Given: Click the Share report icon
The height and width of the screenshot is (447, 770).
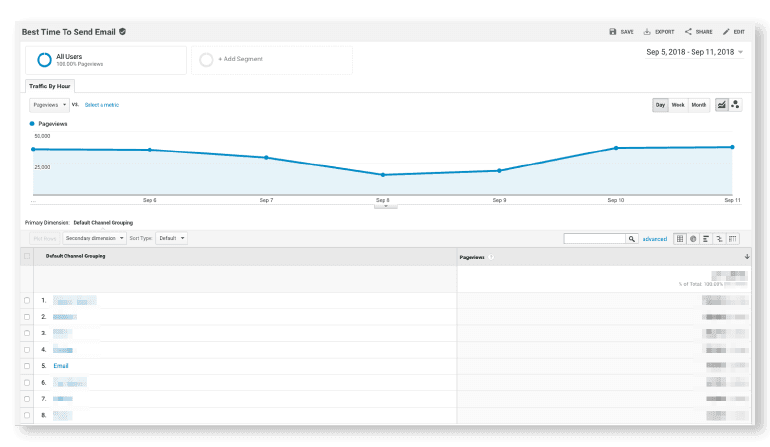Looking at the screenshot, I should coord(688,32).
